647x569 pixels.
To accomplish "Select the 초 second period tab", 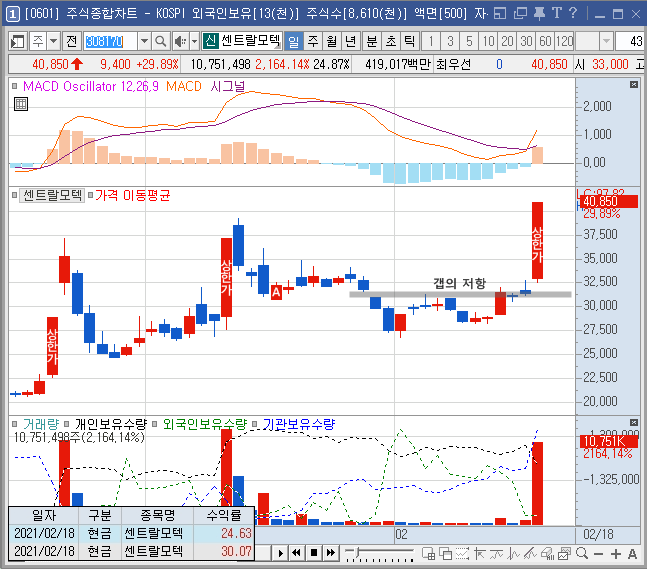I will (390, 41).
